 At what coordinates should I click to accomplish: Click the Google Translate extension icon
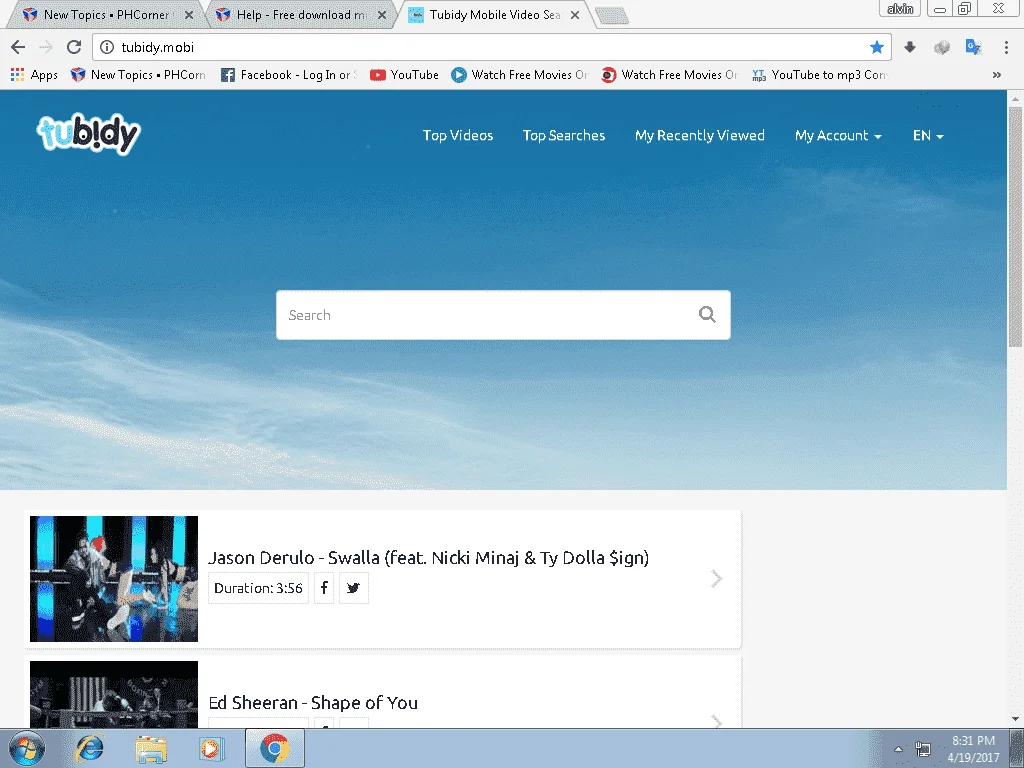pos(973,47)
